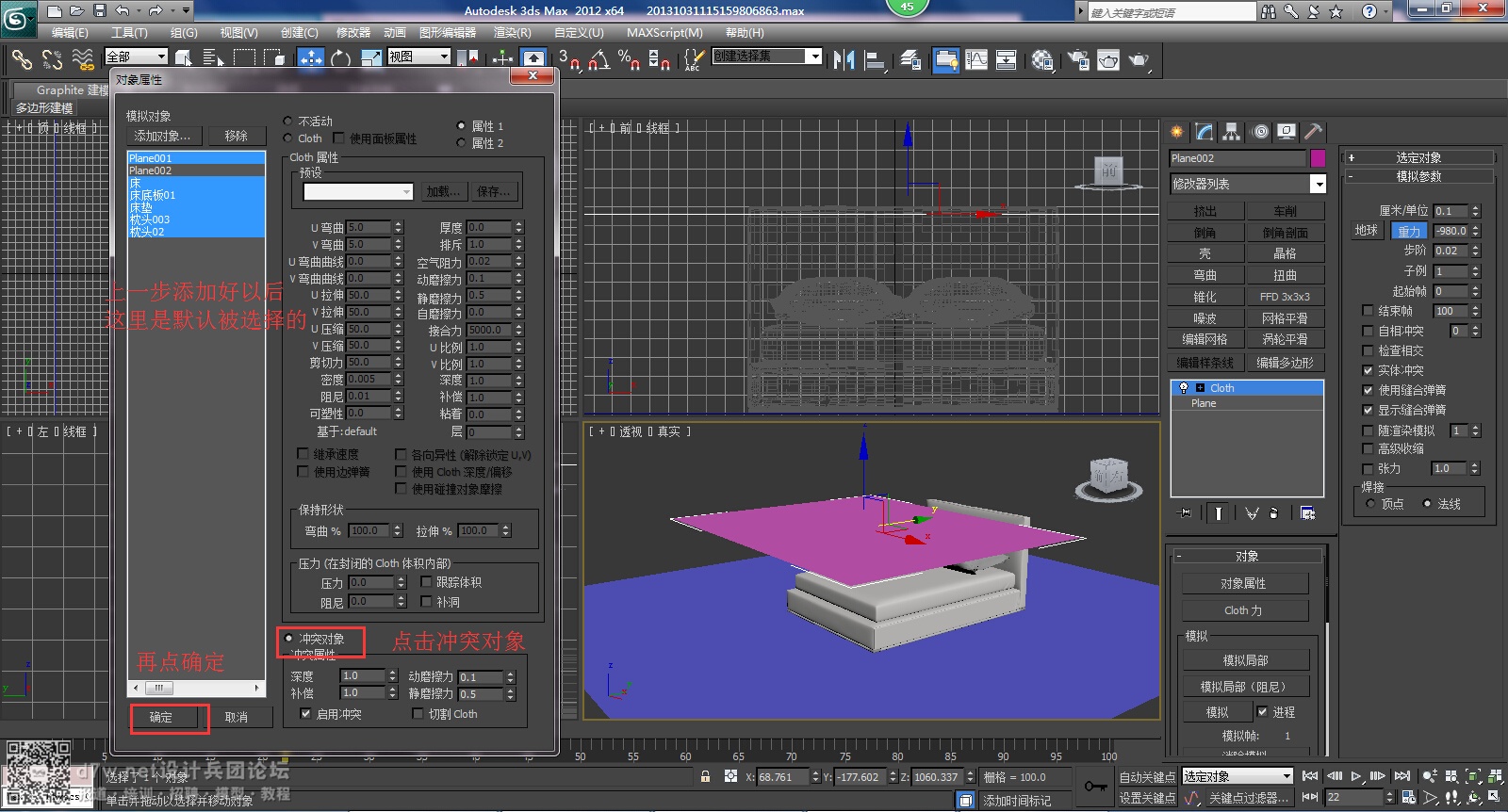This screenshot has height=812, width=1508.
Task: Click the Open File folder icon
Action: (x=77, y=10)
